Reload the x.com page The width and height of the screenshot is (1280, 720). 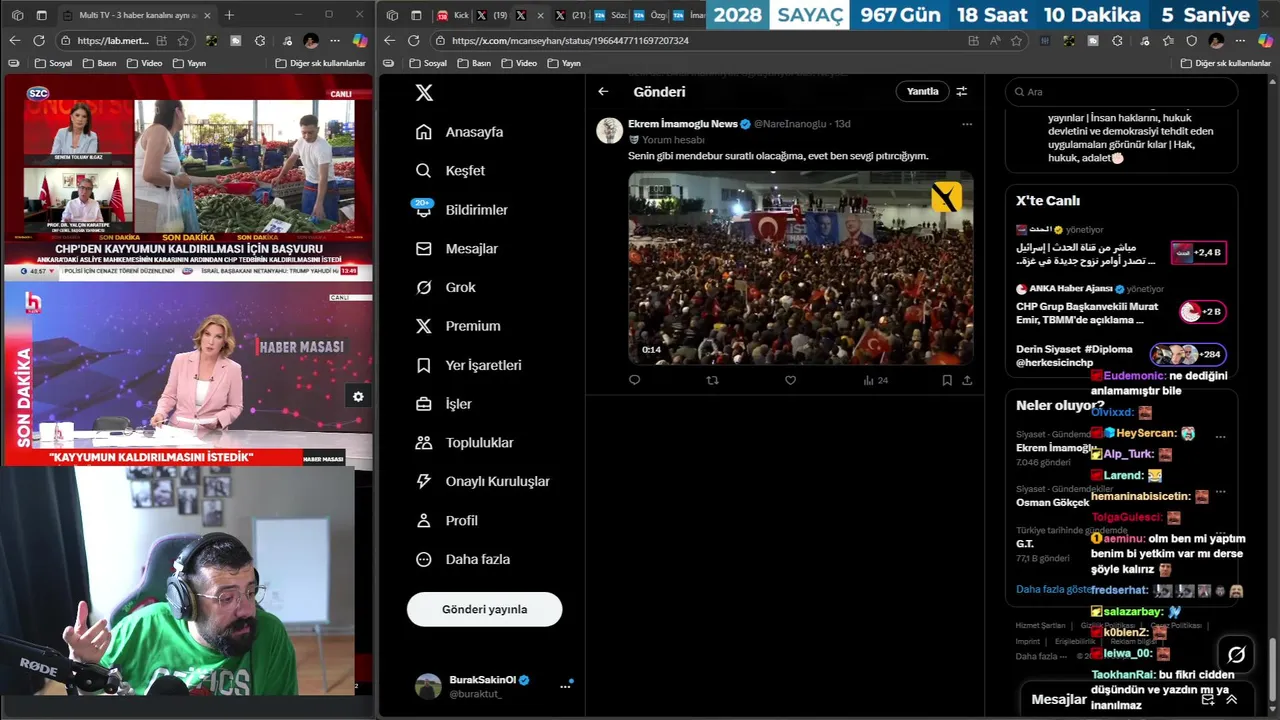[414, 41]
